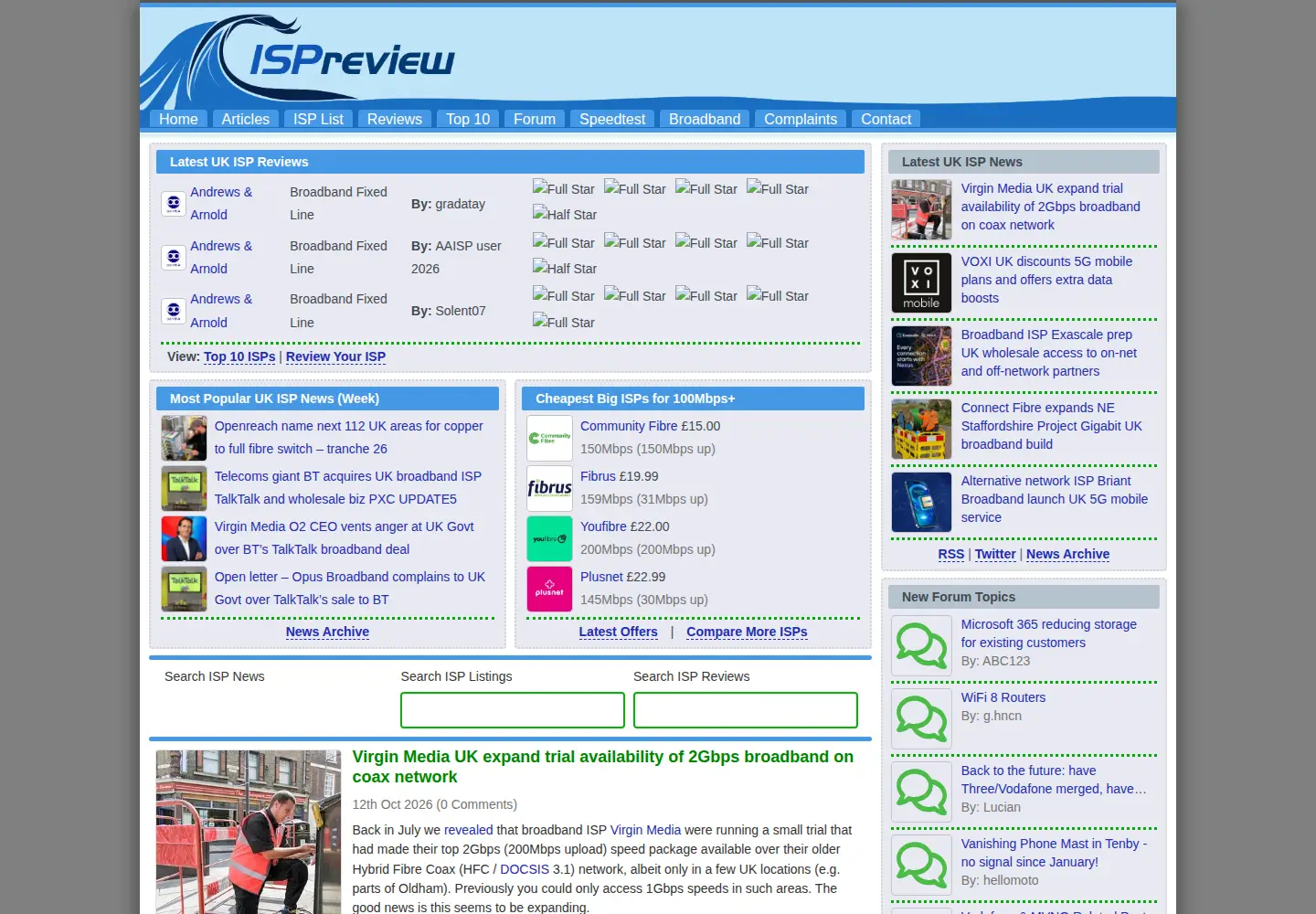Click the 'revealed' link in article text
This screenshot has height=914, width=1316.
pos(468,830)
